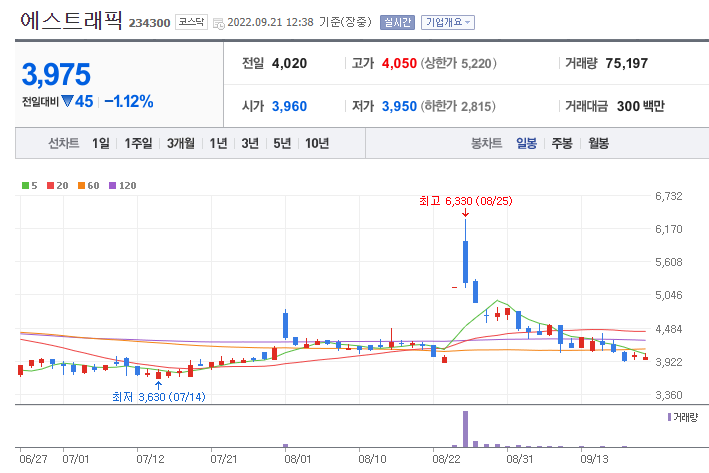The width and height of the screenshot is (709, 473).
Task: Click the calendar clock icon beside date
Action: point(218,24)
